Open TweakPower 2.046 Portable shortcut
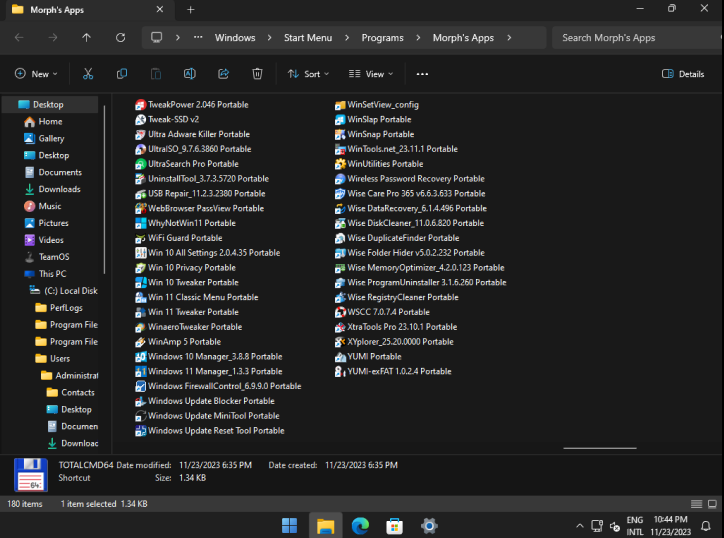 coord(192,105)
